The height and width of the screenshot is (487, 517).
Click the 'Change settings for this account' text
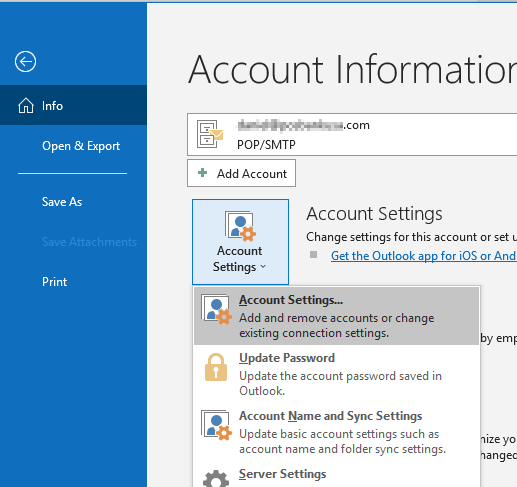pos(411,237)
